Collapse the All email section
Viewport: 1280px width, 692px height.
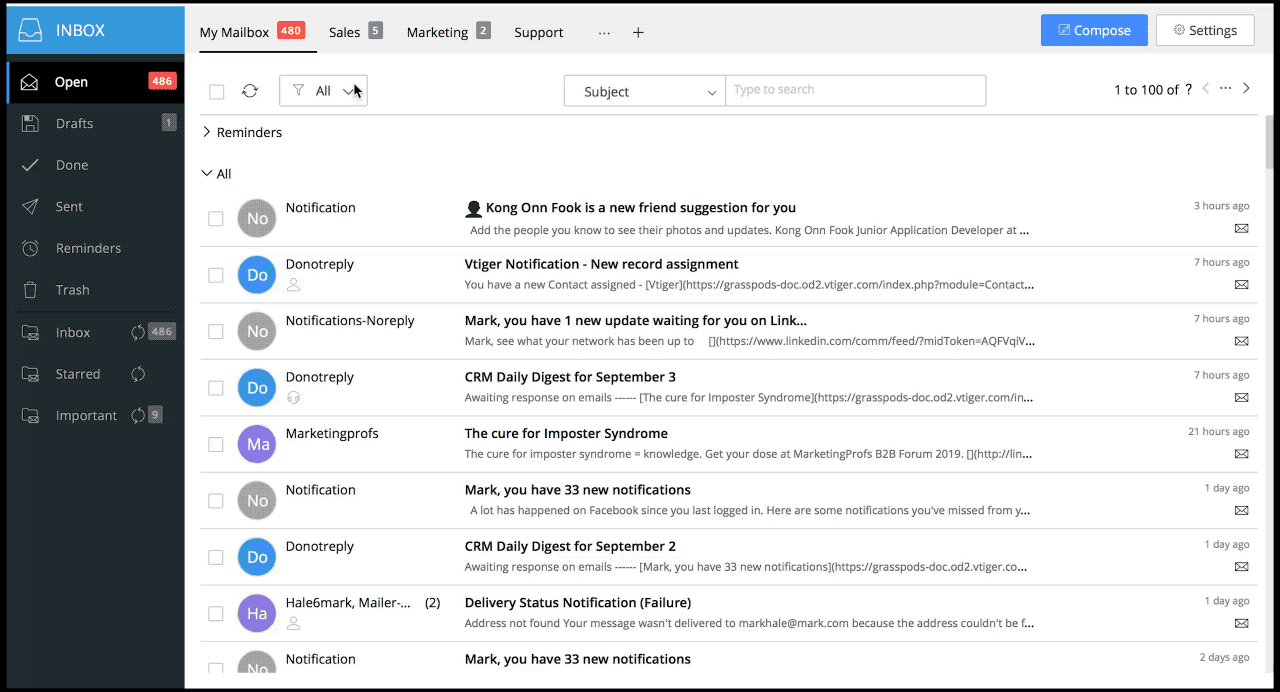click(x=205, y=173)
